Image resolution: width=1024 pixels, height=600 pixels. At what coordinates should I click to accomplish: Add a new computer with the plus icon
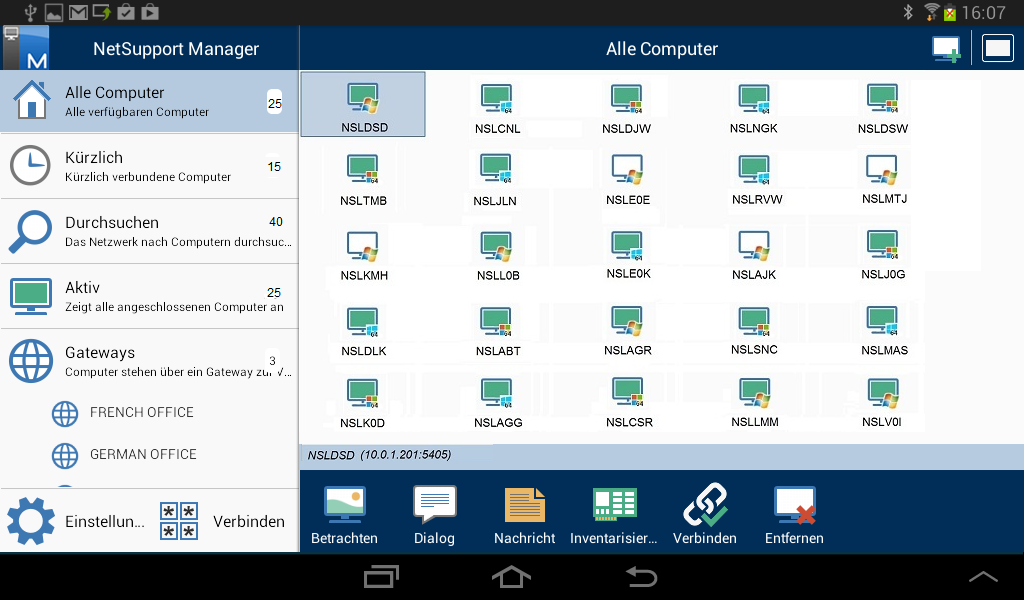[946, 47]
